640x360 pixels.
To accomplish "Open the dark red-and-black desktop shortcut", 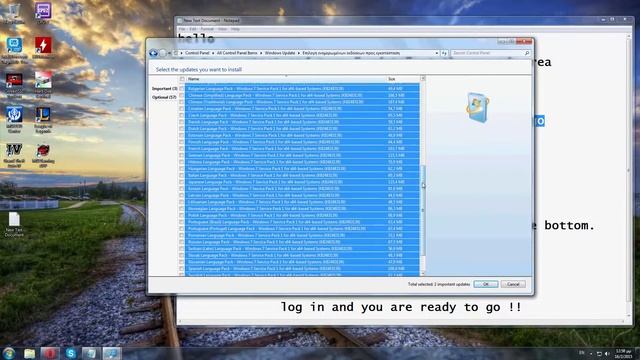I will coord(14,85).
